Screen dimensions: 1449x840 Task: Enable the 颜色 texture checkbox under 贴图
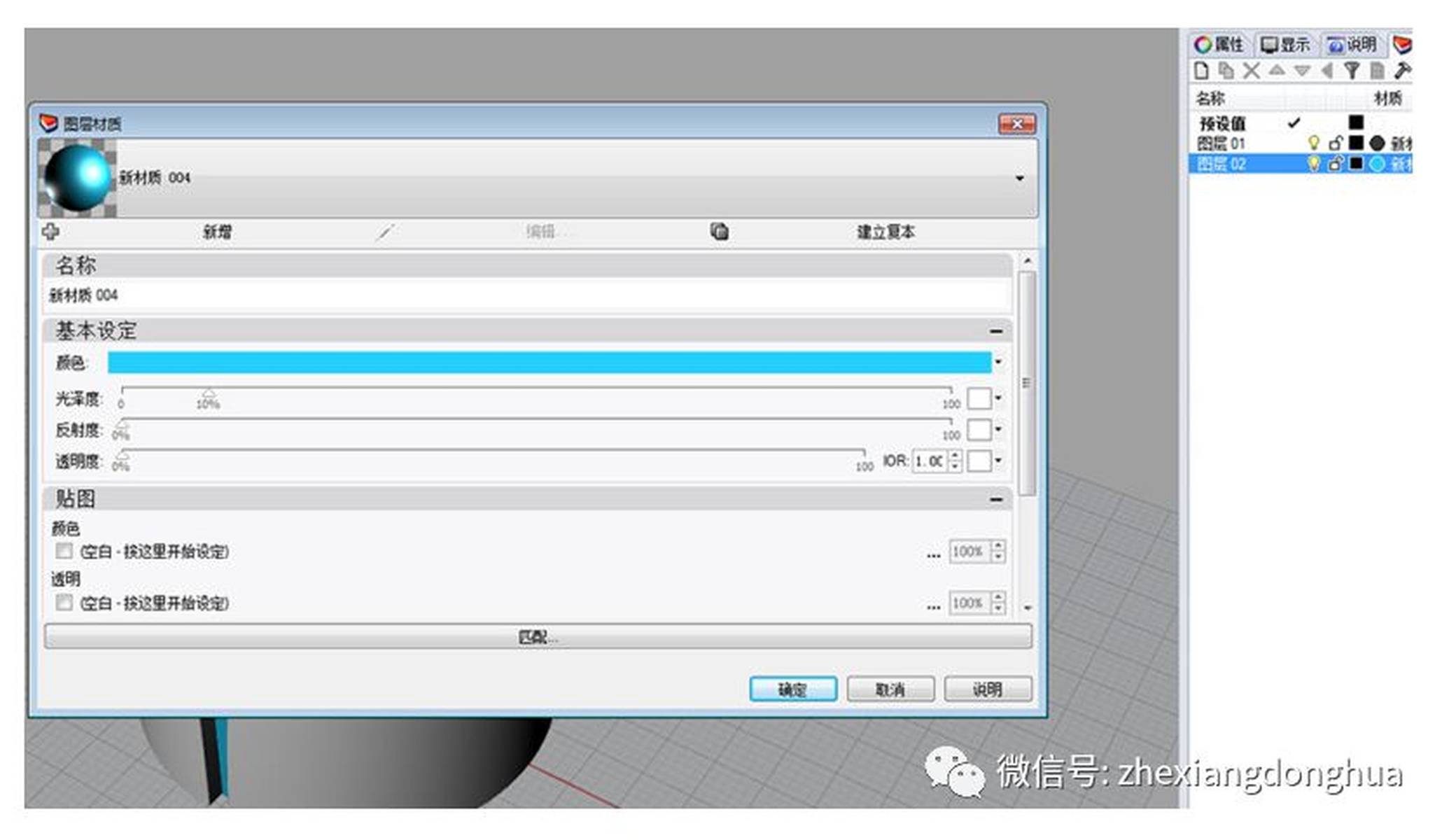64,551
